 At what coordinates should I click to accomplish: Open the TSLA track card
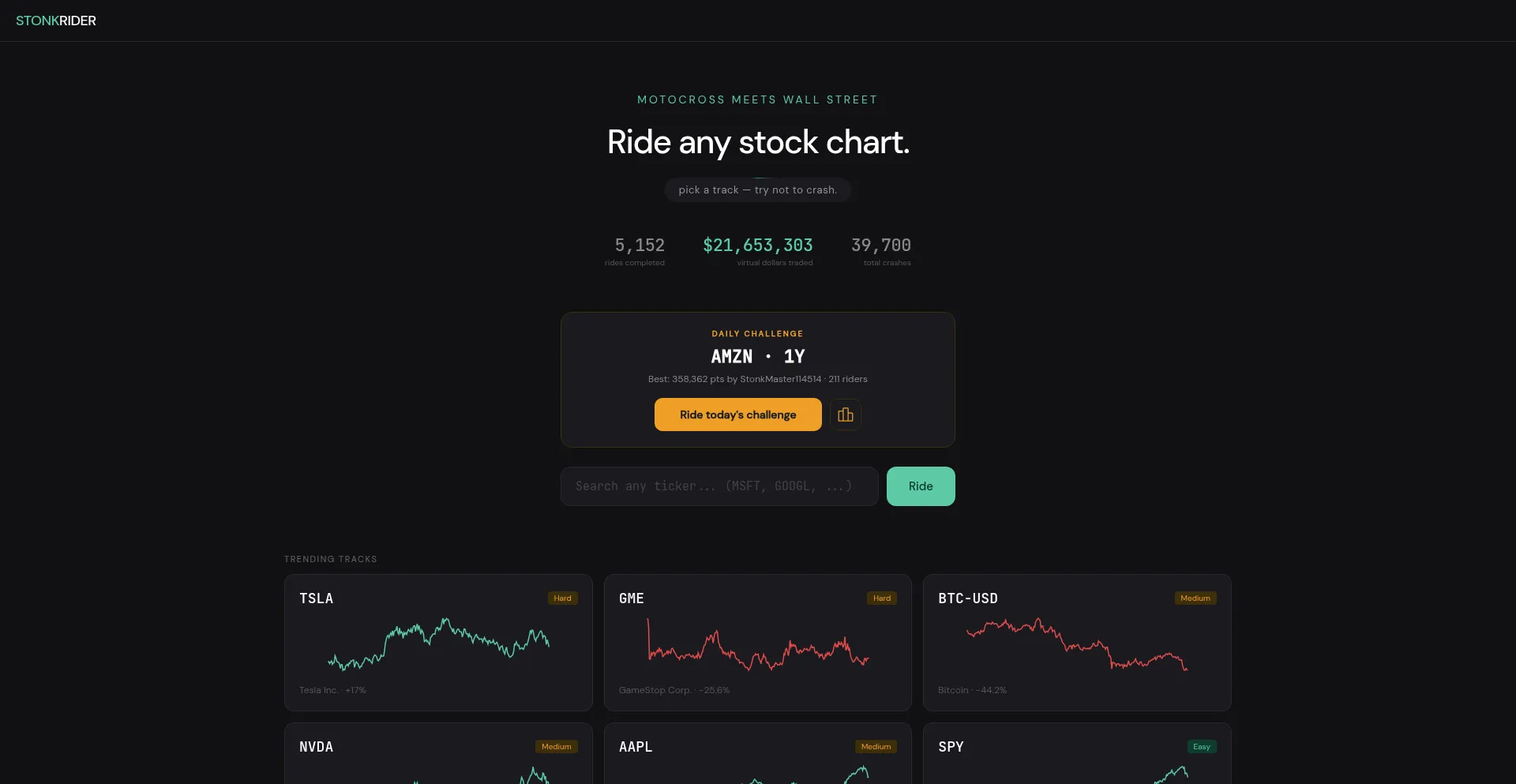coord(438,643)
